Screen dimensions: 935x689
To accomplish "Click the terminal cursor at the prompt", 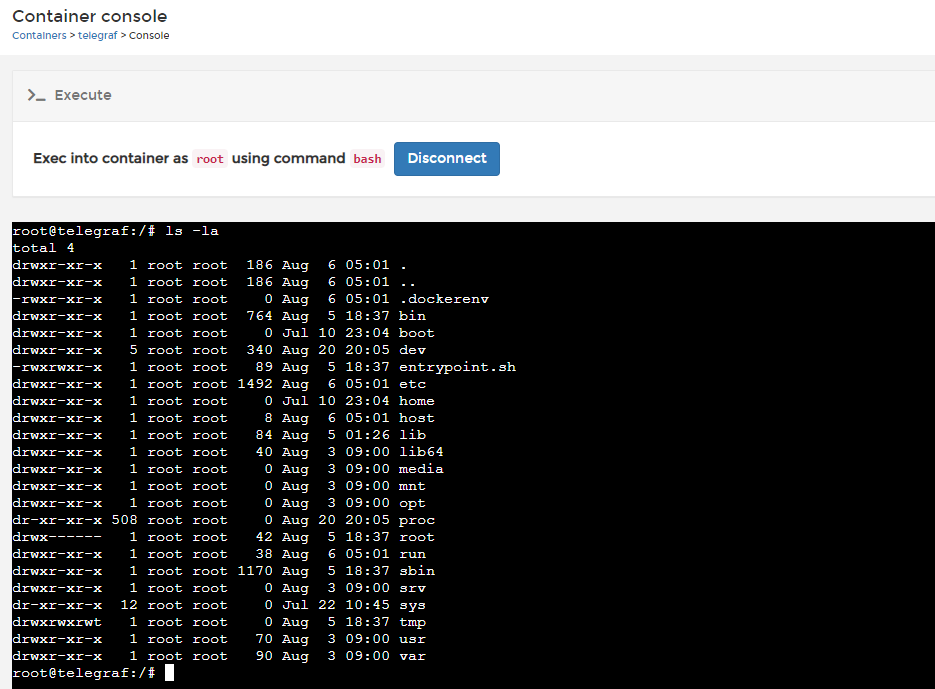I will coord(169,673).
